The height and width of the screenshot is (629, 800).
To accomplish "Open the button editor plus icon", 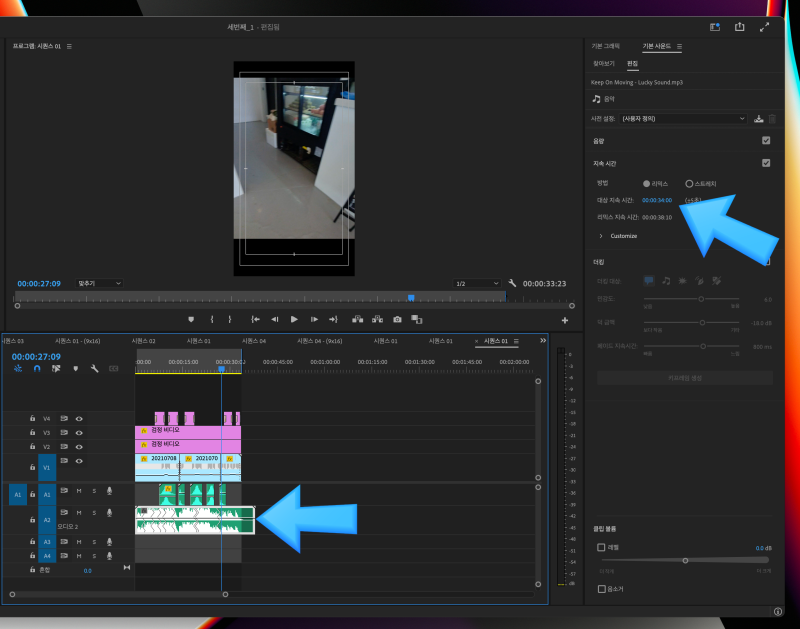I will coord(565,320).
